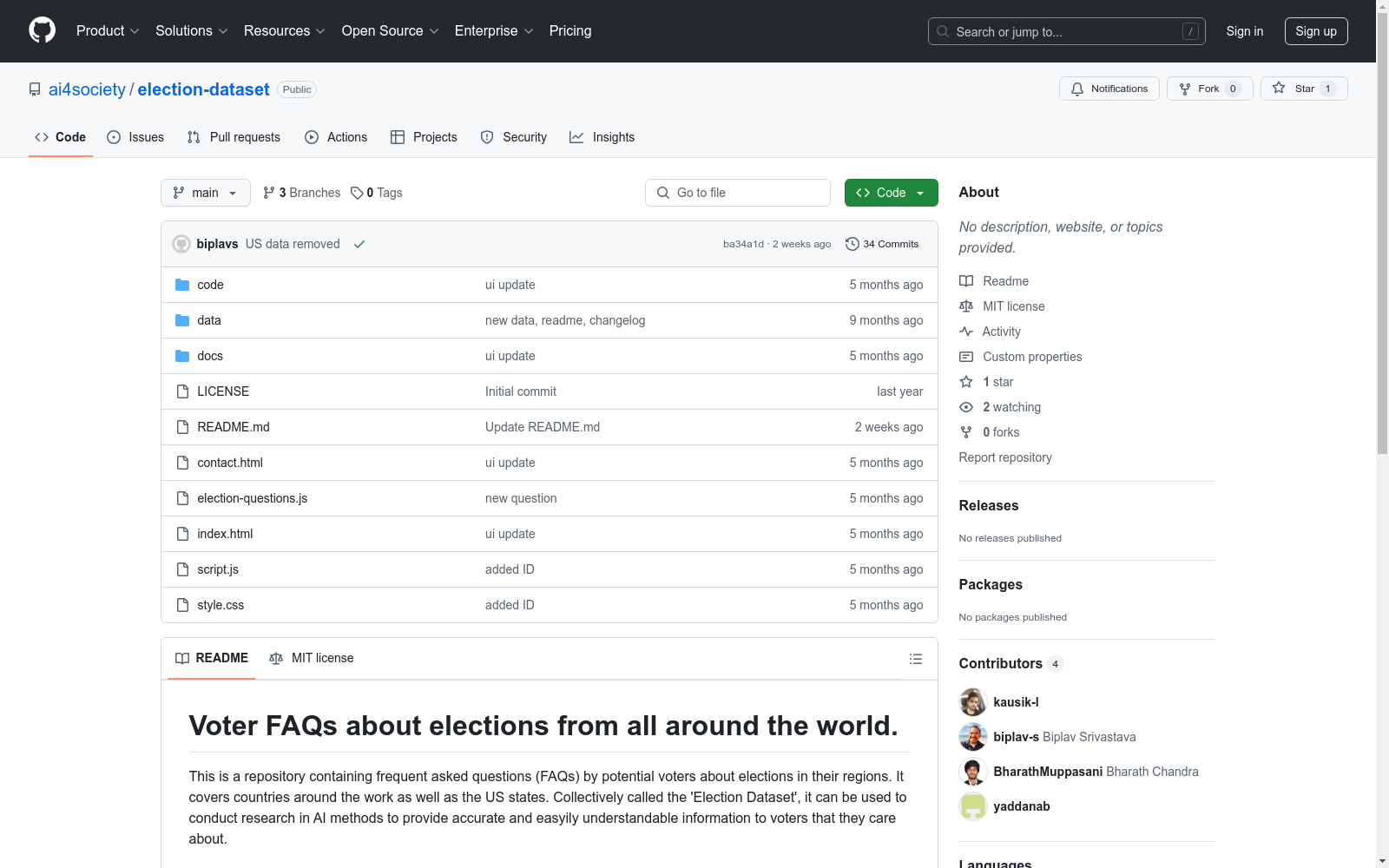Open biplav-s contributor avatar
The height and width of the screenshot is (868, 1389).
tap(973, 737)
